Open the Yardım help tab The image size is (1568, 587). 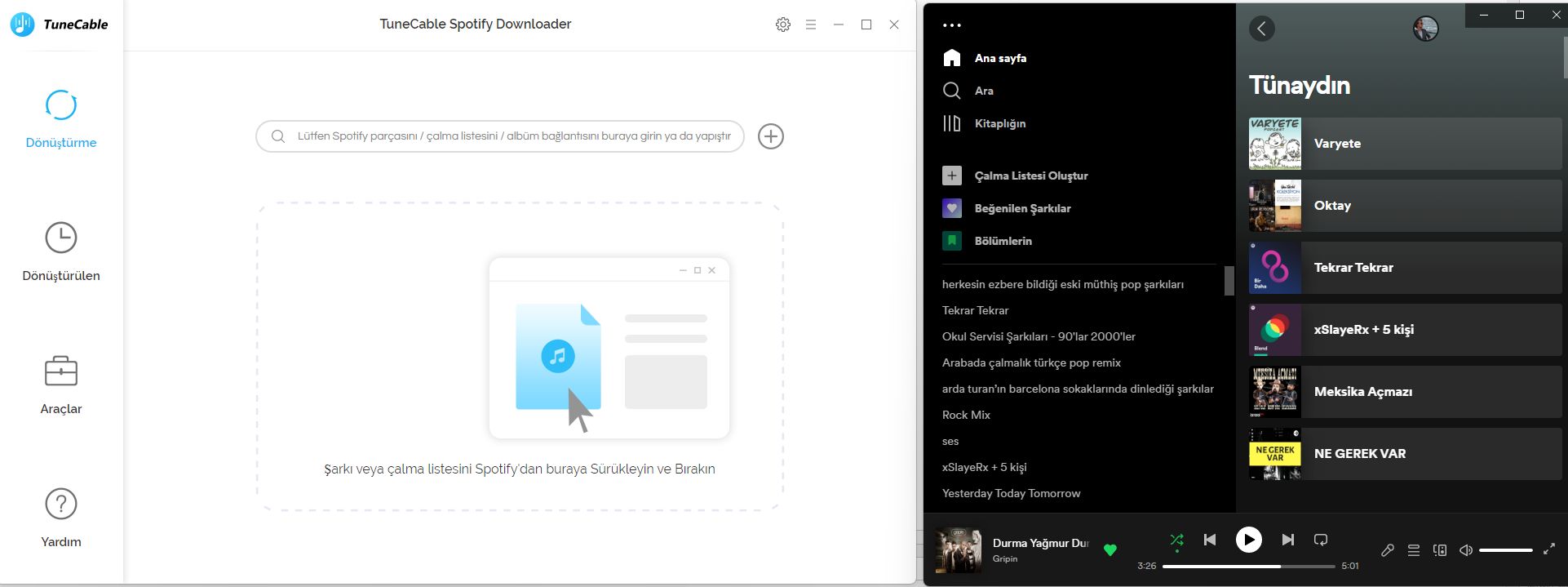click(x=61, y=518)
